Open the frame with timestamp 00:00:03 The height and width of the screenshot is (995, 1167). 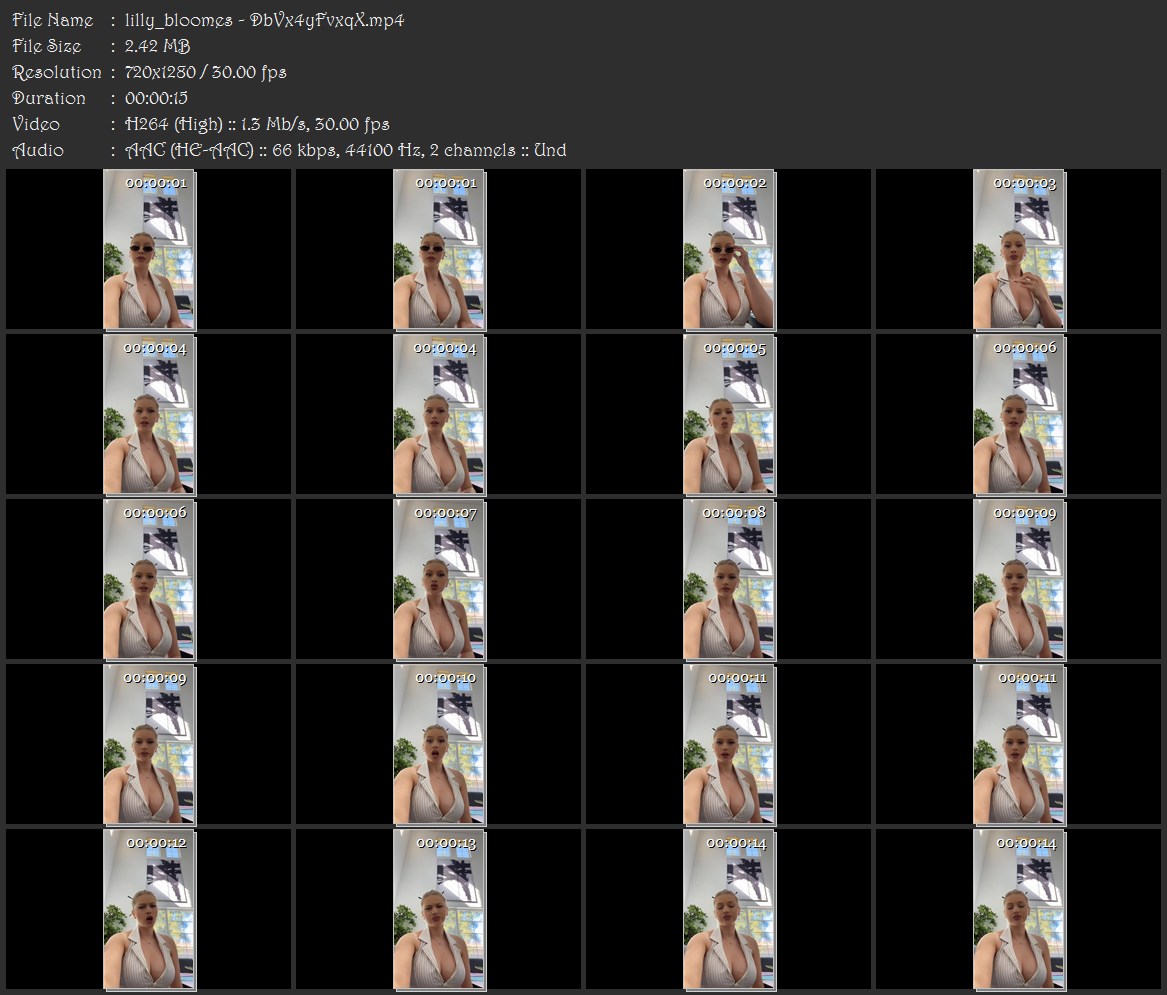point(1019,249)
